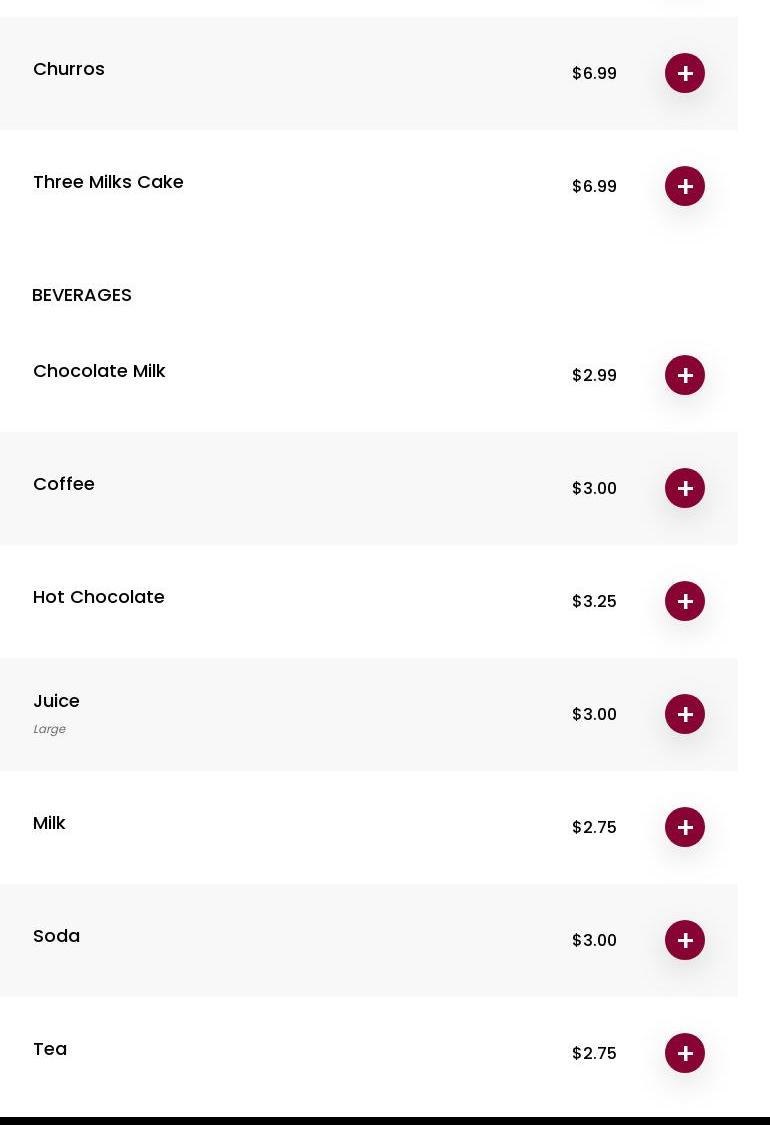Click the Chocolate Milk item title
This screenshot has height=1125, width=770.
99,371
